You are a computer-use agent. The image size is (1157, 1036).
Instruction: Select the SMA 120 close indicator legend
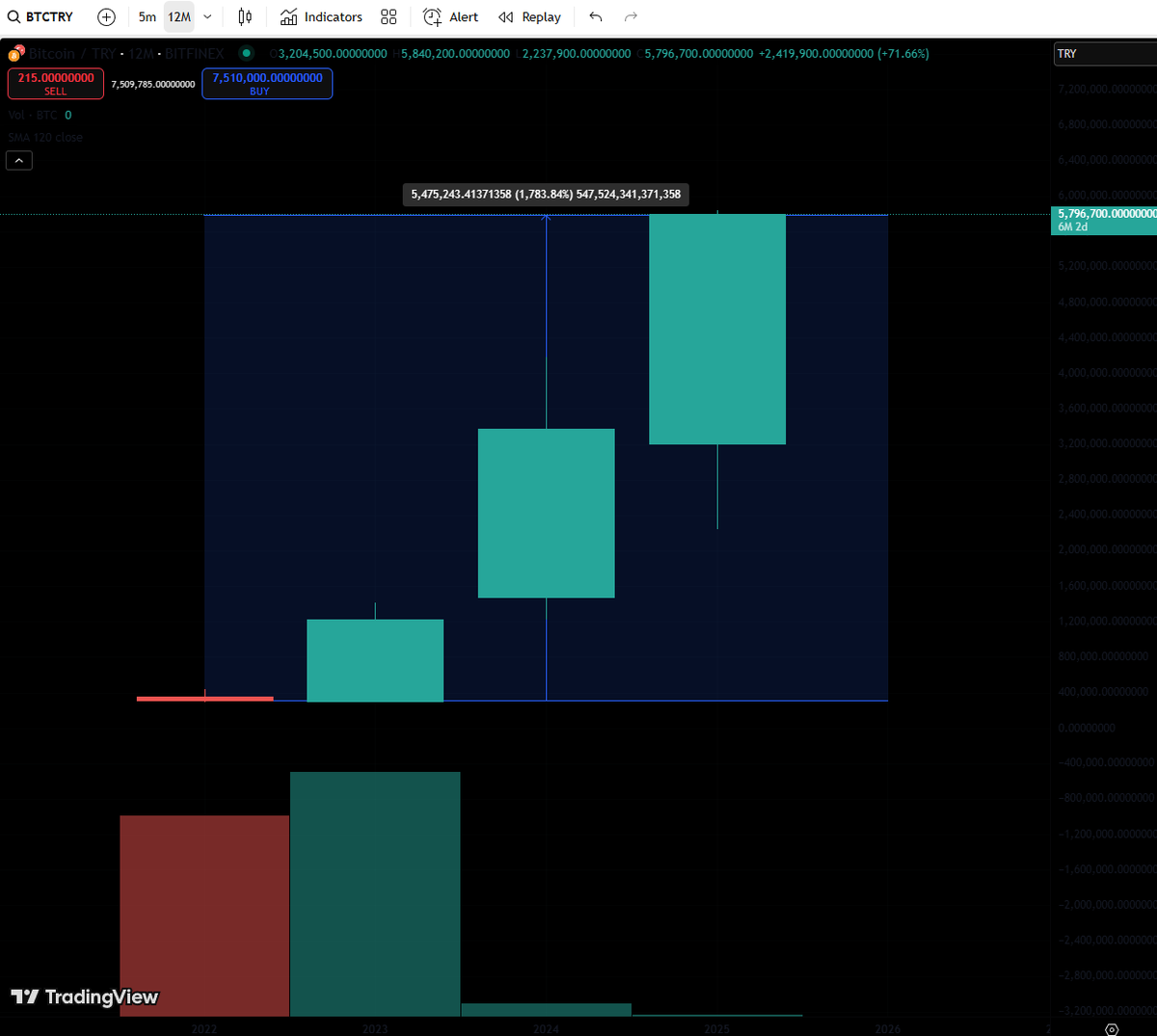45,138
